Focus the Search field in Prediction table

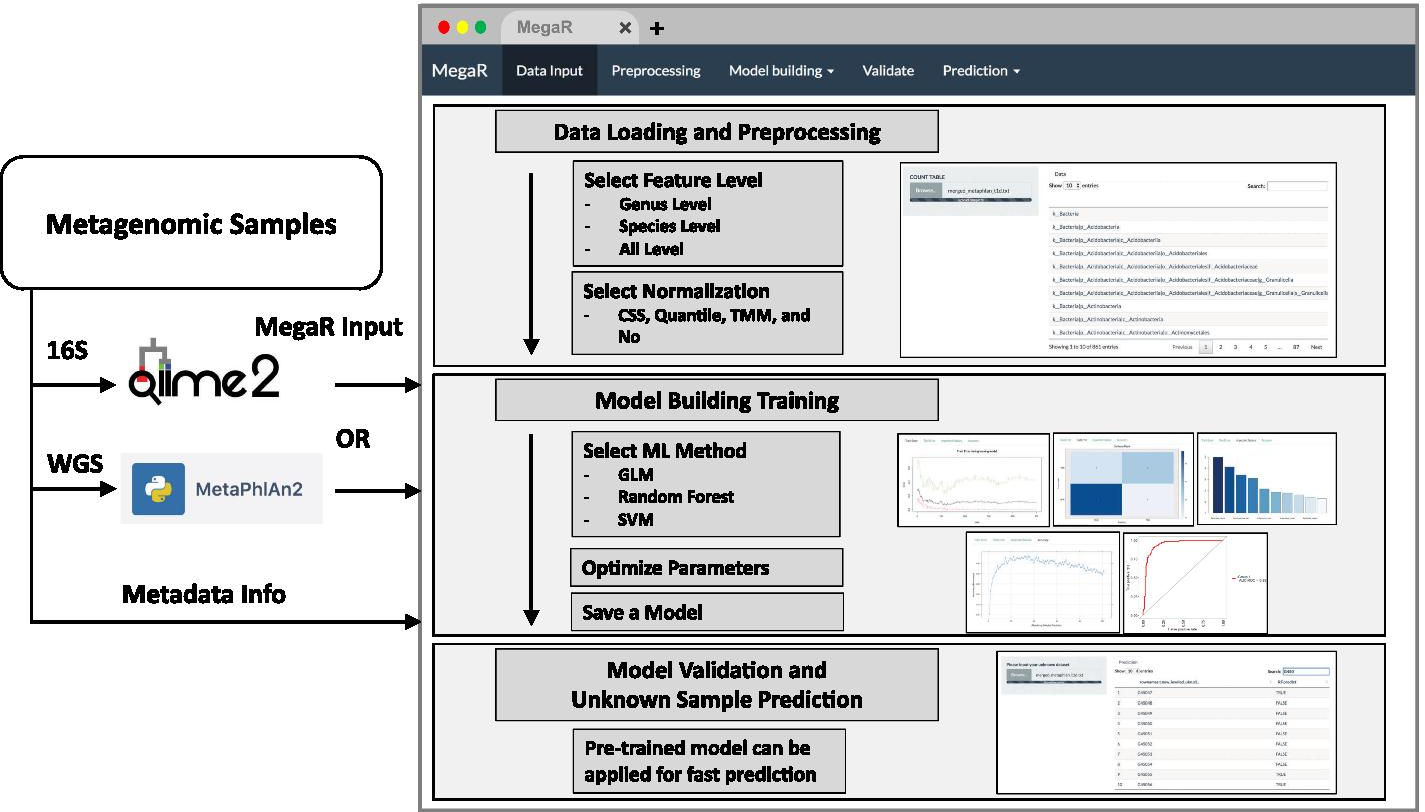[x=1307, y=671]
